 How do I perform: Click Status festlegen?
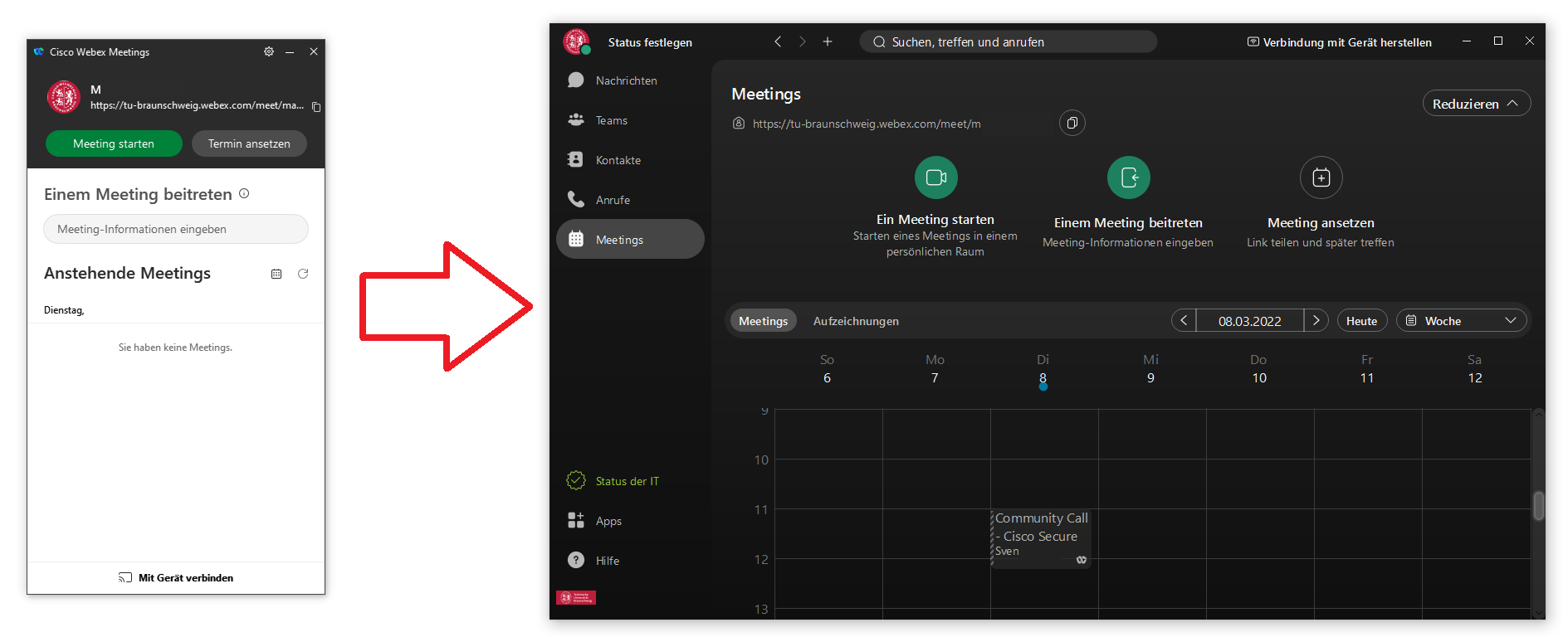click(650, 42)
